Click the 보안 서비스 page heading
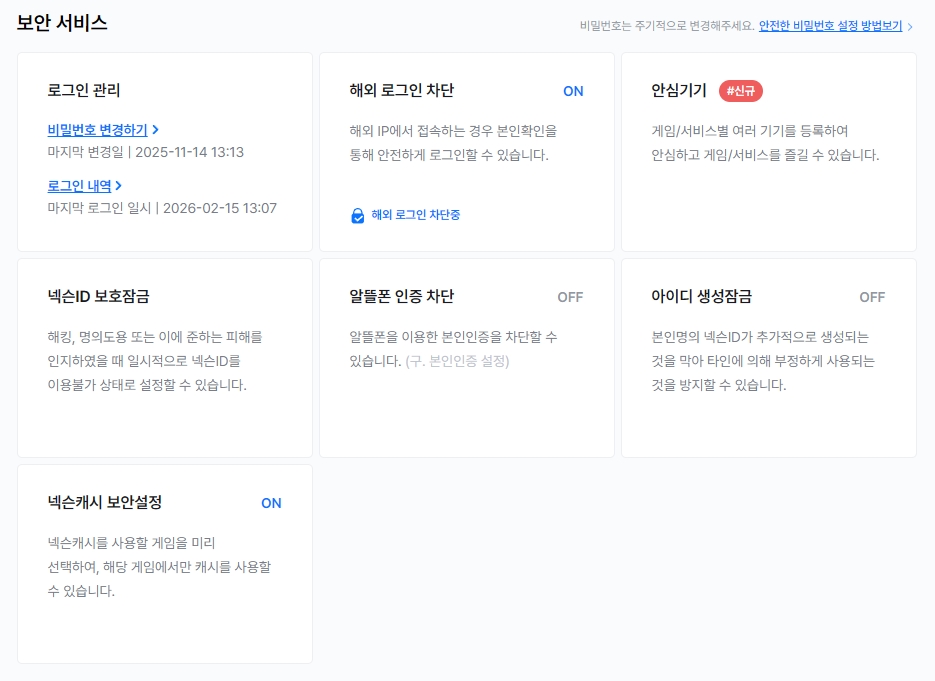The image size is (935, 681). tap(62, 23)
